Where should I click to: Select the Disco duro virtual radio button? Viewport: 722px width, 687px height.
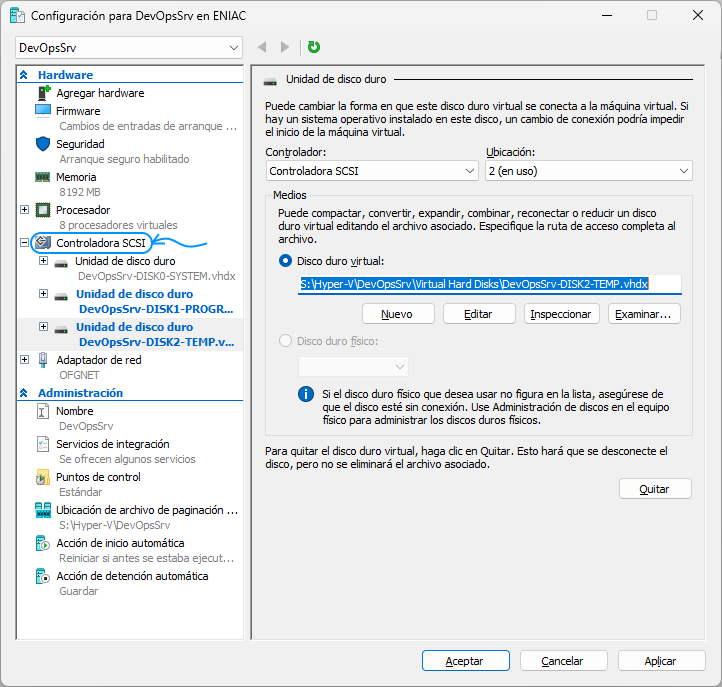click(285, 261)
